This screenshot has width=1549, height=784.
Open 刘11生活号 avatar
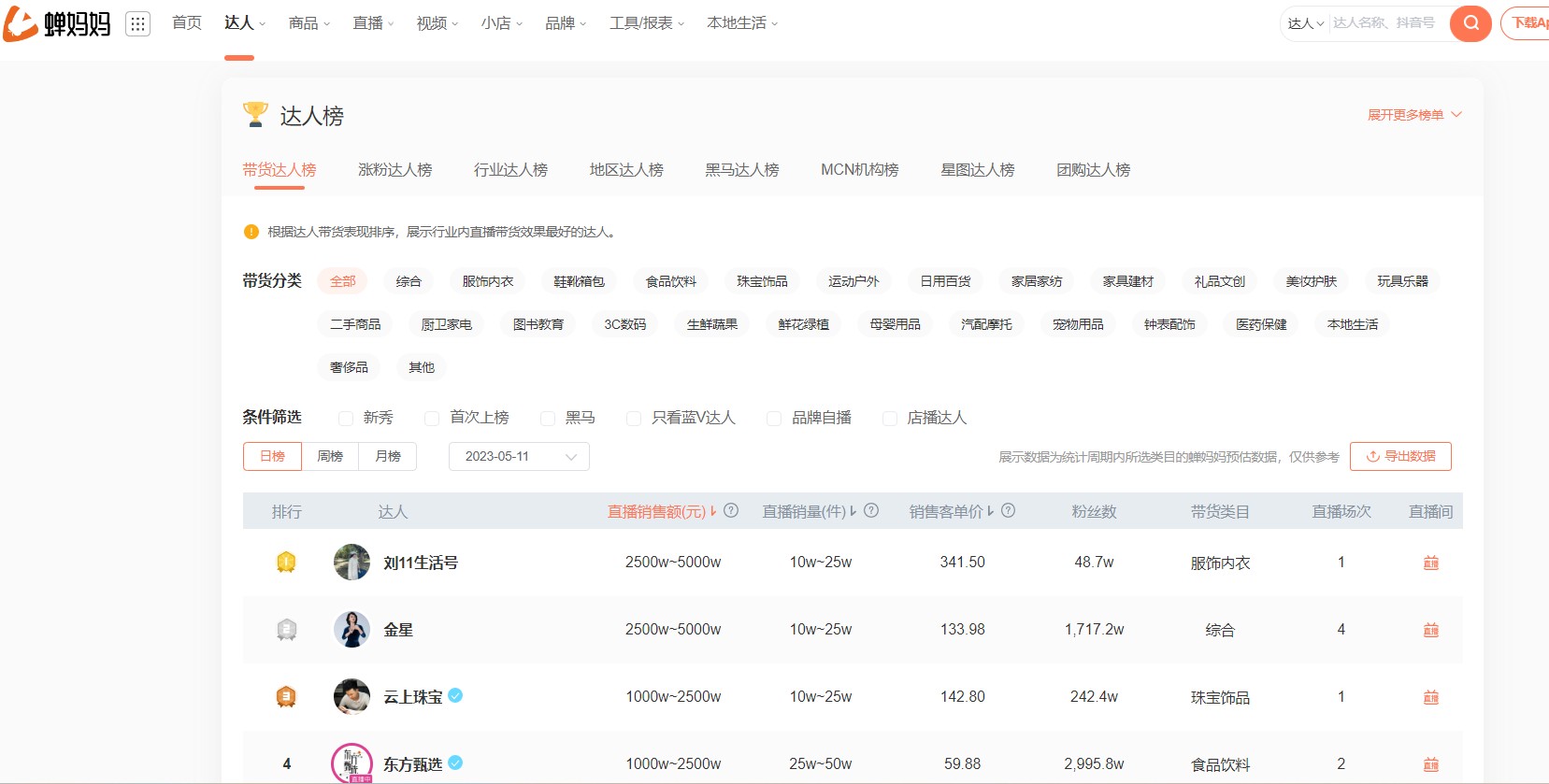[x=351, y=563]
